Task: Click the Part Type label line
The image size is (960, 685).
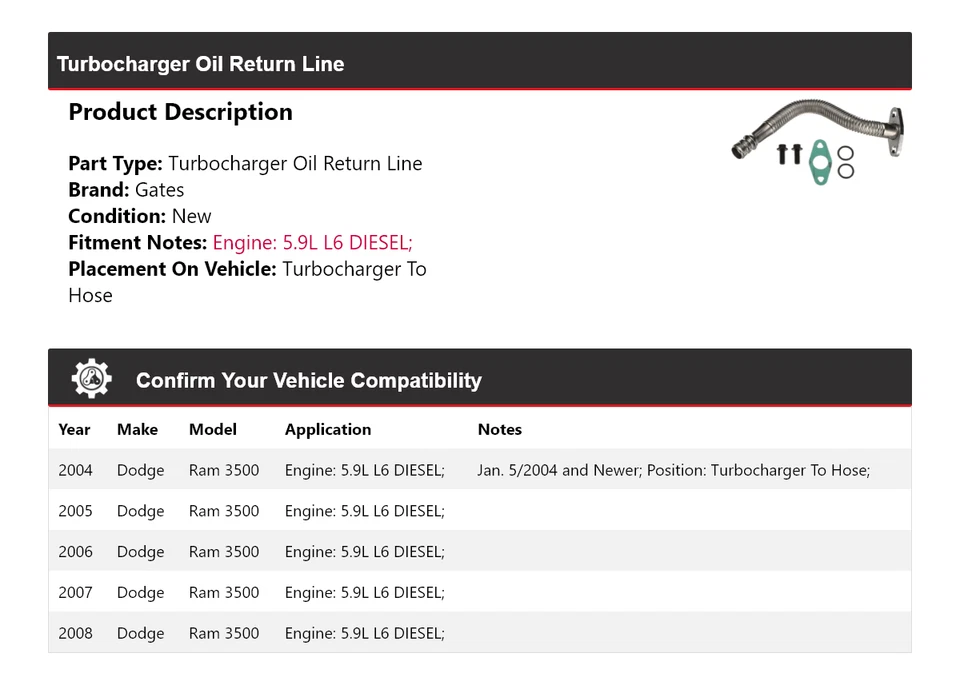Action: pyautogui.click(x=245, y=164)
